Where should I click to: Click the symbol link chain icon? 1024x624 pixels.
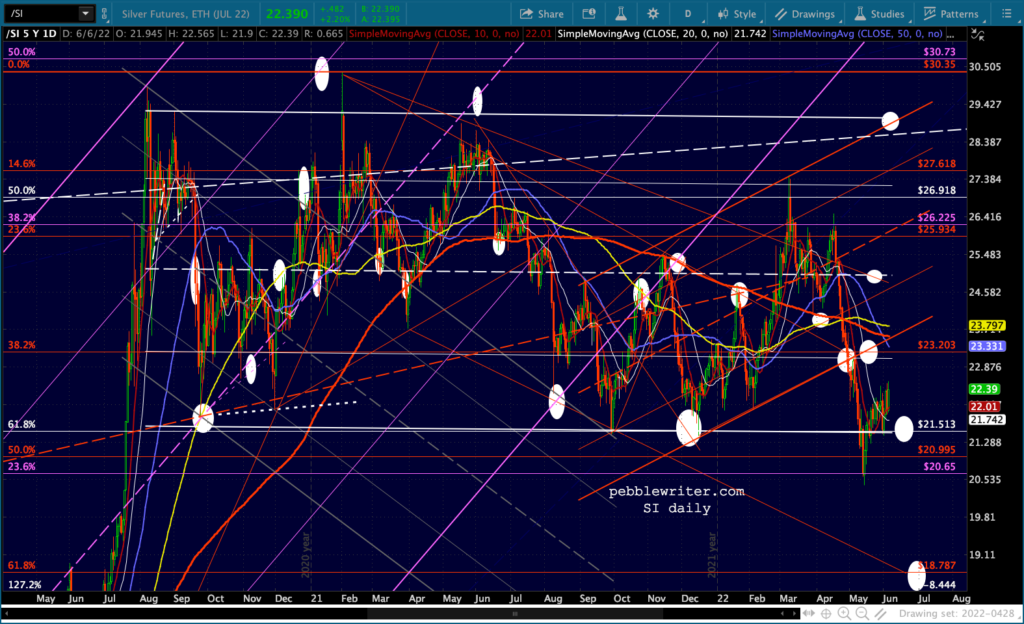(104, 13)
